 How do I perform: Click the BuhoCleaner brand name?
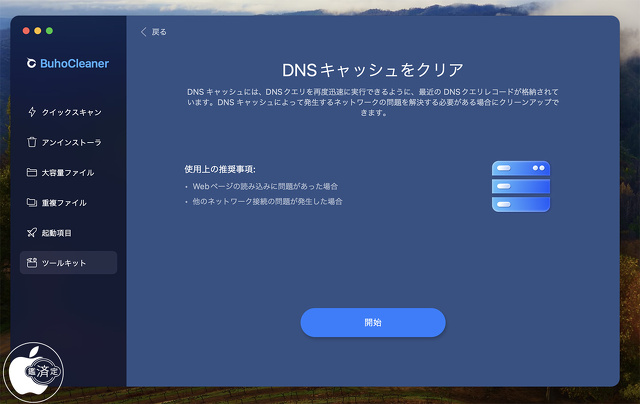pos(74,64)
